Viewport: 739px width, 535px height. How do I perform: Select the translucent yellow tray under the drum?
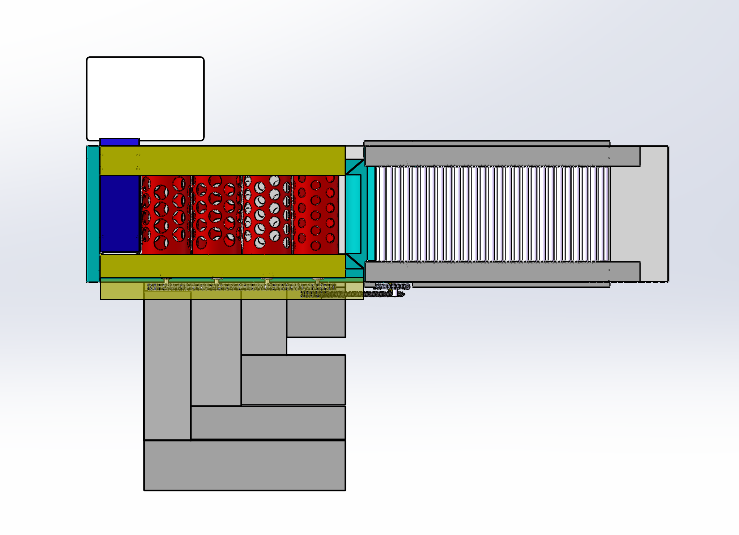click(231, 290)
